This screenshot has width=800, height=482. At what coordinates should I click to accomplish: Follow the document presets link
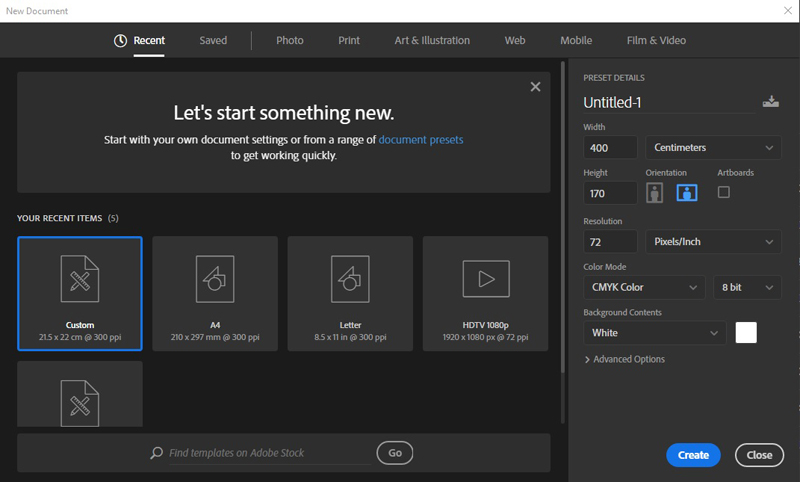[420, 140]
